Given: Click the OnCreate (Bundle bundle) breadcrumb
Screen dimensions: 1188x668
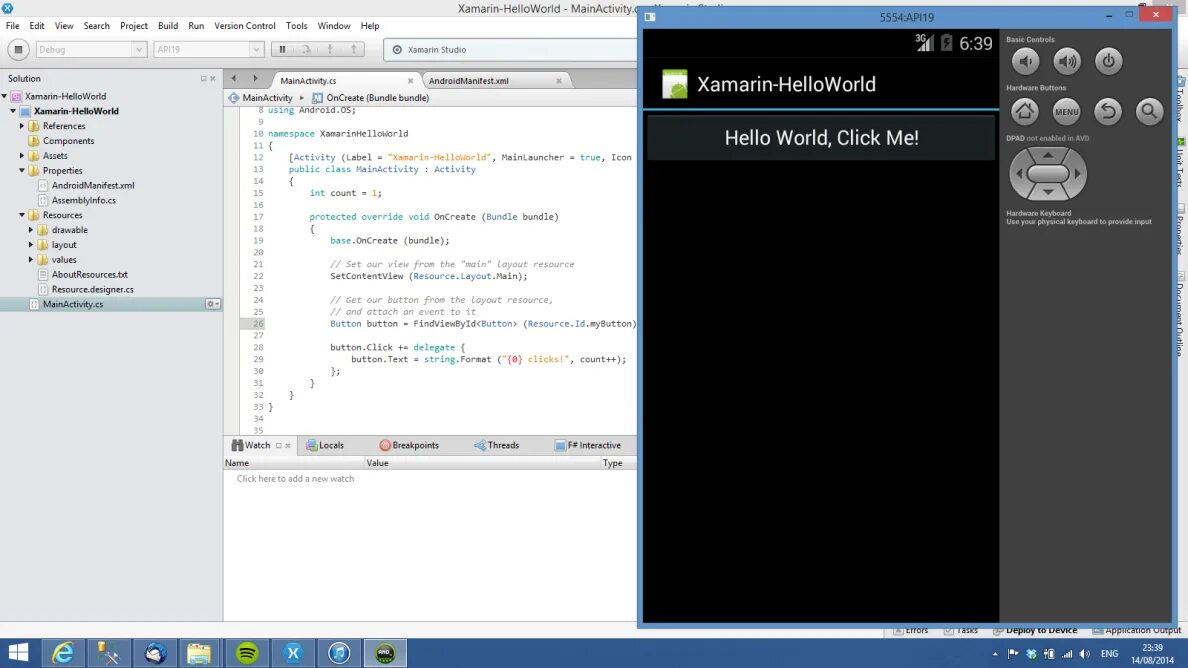Looking at the screenshot, I should (370, 98).
